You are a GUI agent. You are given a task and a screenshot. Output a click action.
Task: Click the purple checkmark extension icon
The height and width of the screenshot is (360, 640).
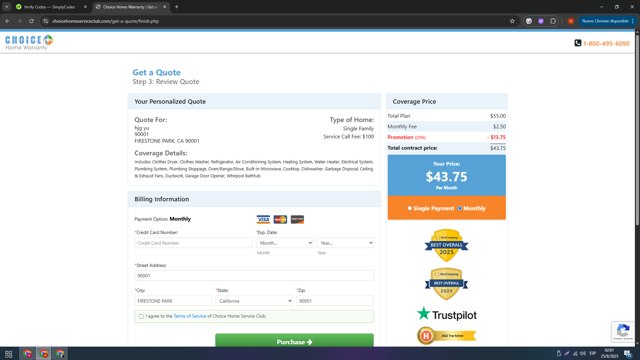click(541, 21)
